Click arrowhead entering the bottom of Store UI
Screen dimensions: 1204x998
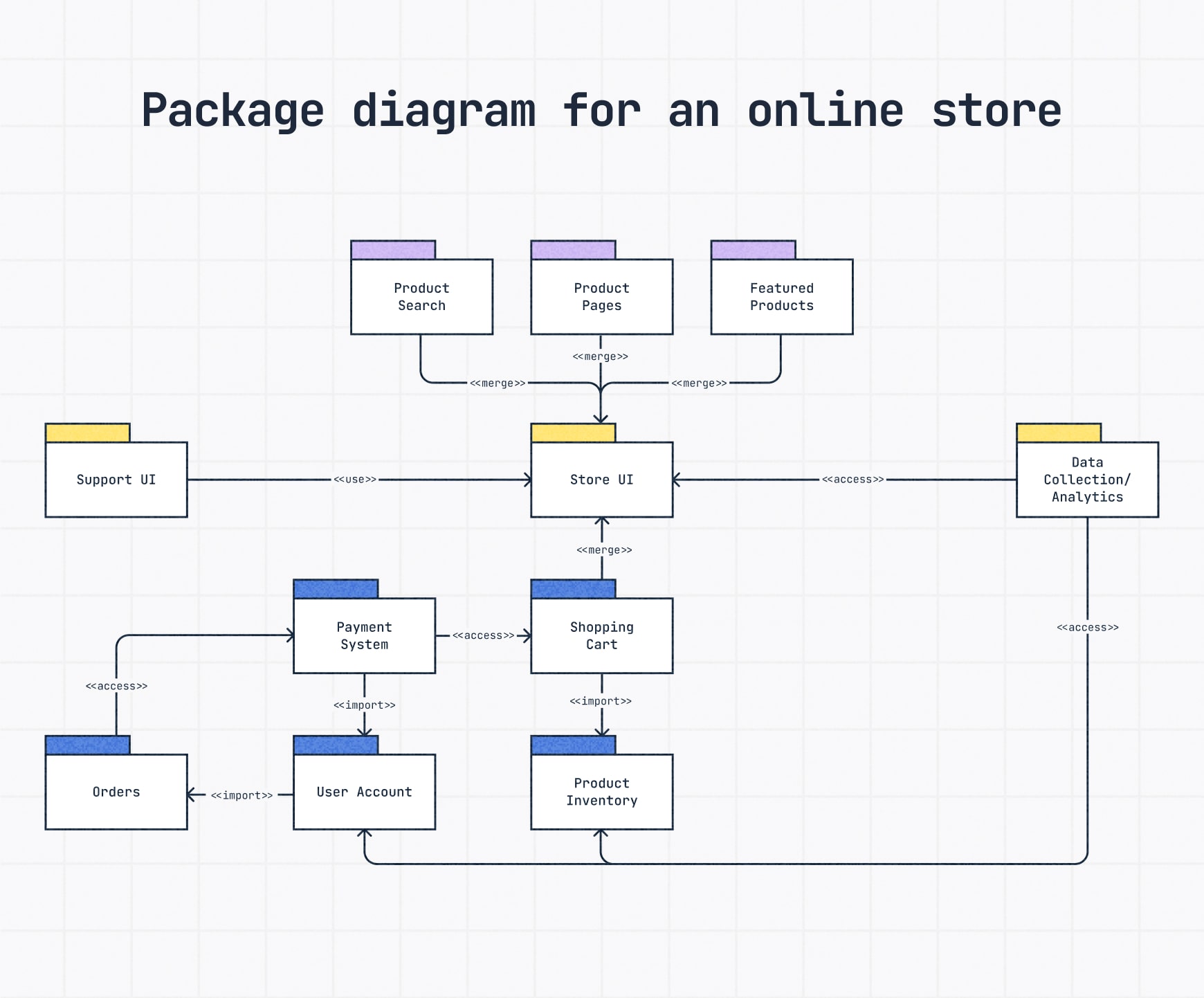coord(601,521)
